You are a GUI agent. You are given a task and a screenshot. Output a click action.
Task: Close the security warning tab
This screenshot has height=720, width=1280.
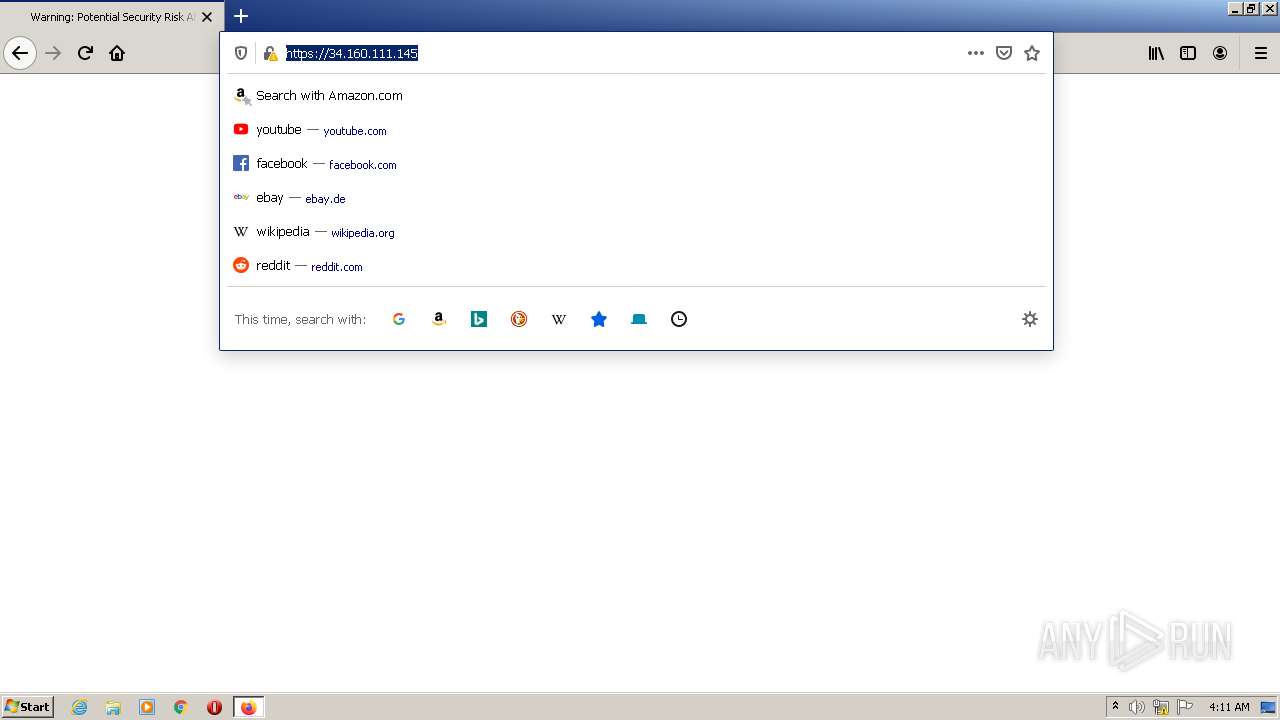point(207,17)
